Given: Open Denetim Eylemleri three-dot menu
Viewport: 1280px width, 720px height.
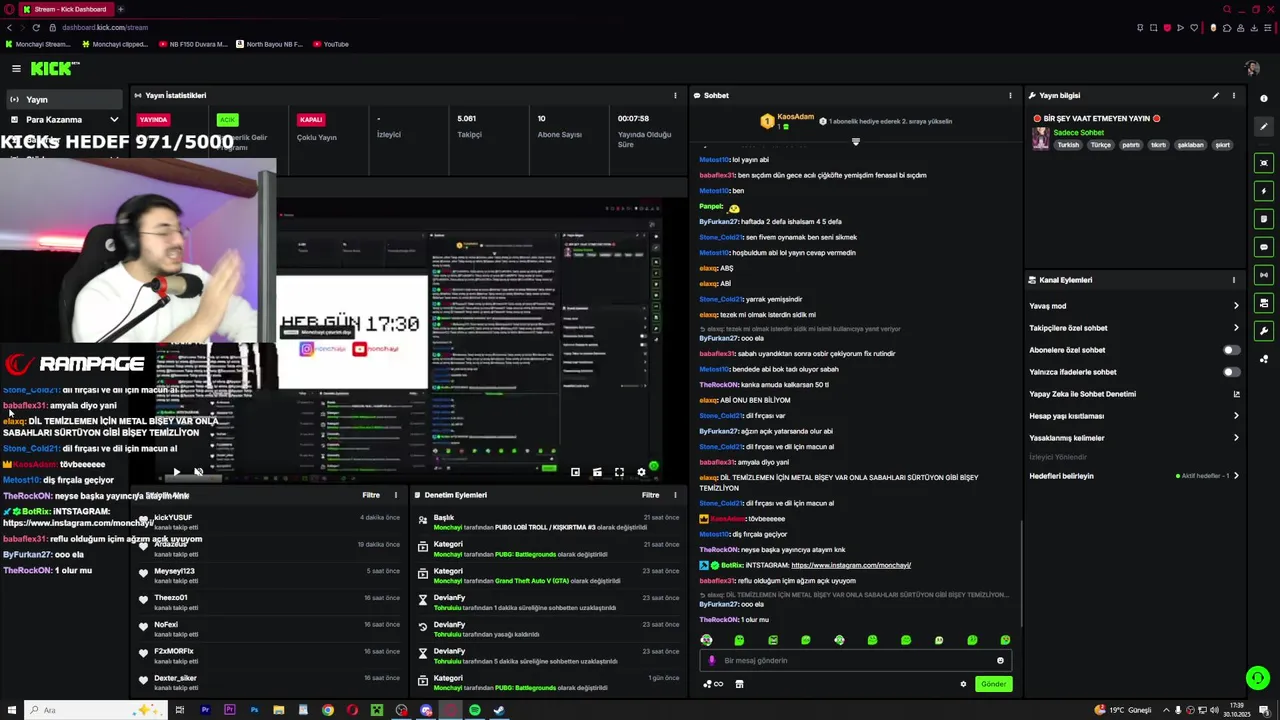Looking at the screenshot, I should tap(675, 495).
